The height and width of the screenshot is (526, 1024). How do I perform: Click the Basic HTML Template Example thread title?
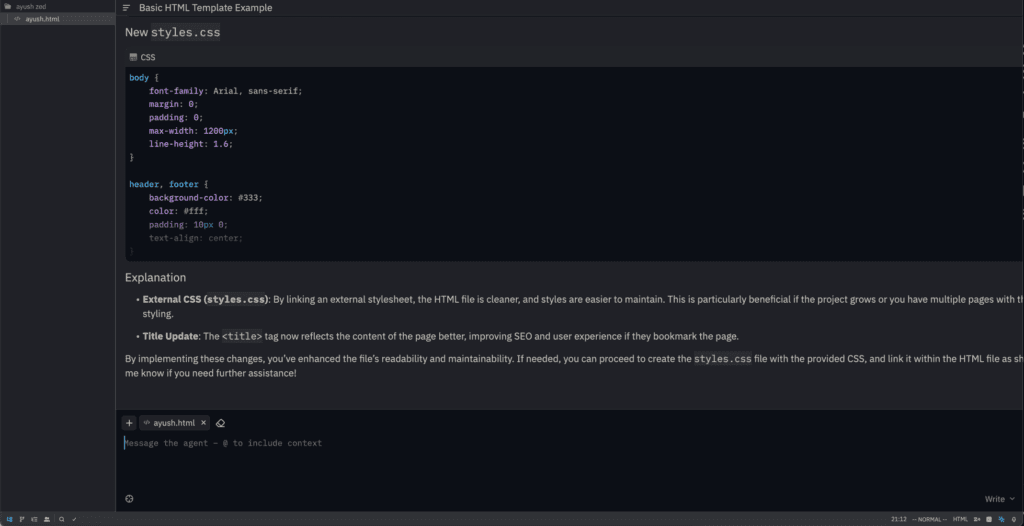click(x=205, y=8)
